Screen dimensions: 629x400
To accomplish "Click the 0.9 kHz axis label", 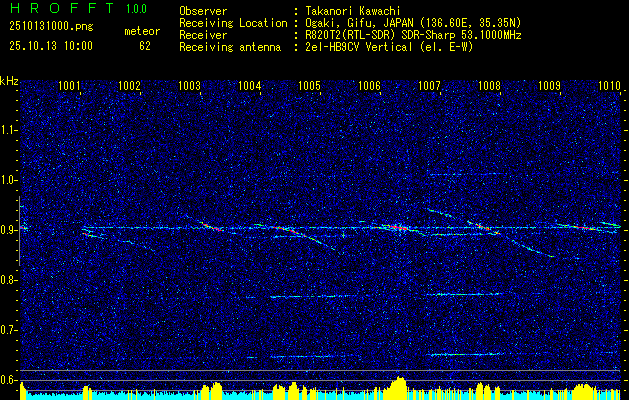I will click(8, 230).
